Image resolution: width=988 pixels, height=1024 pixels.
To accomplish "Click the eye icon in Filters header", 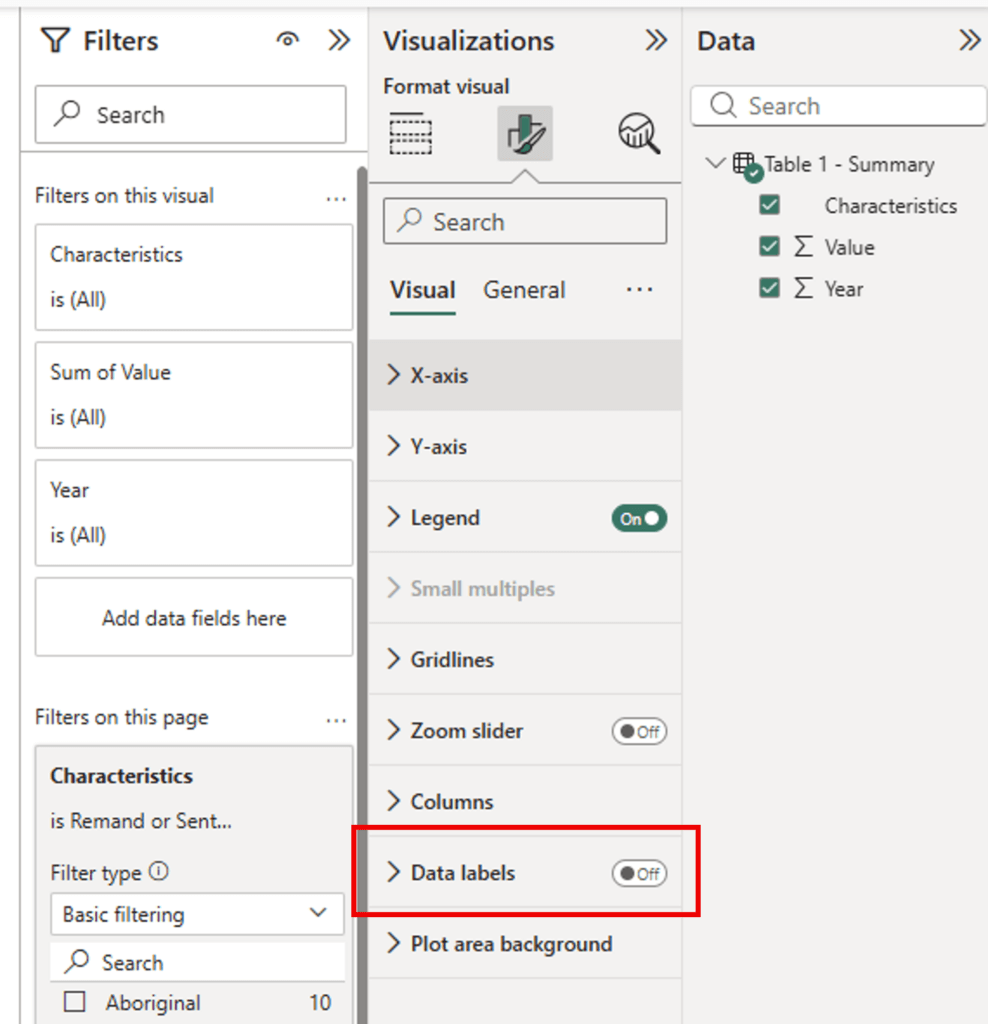I will (288, 40).
